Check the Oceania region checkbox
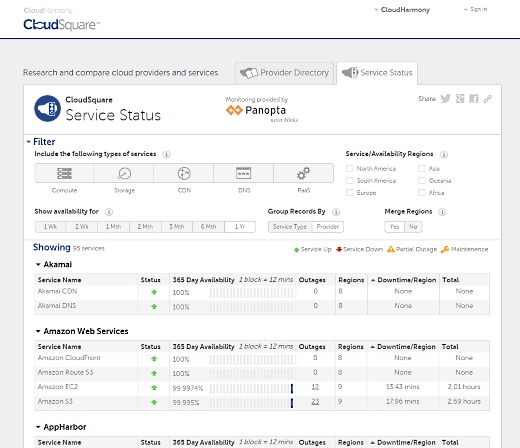This screenshot has width=520, height=448. pyautogui.click(x=422, y=180)
